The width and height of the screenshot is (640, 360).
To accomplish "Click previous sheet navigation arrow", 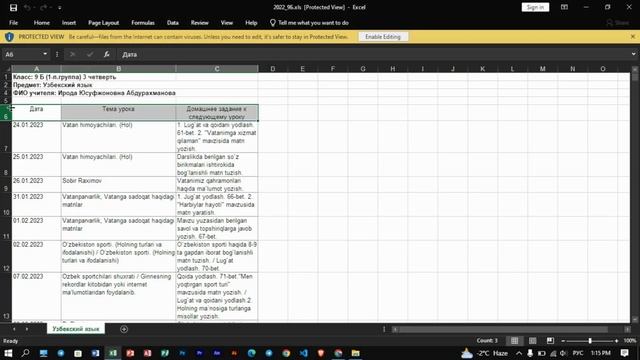I will [14, 329].
